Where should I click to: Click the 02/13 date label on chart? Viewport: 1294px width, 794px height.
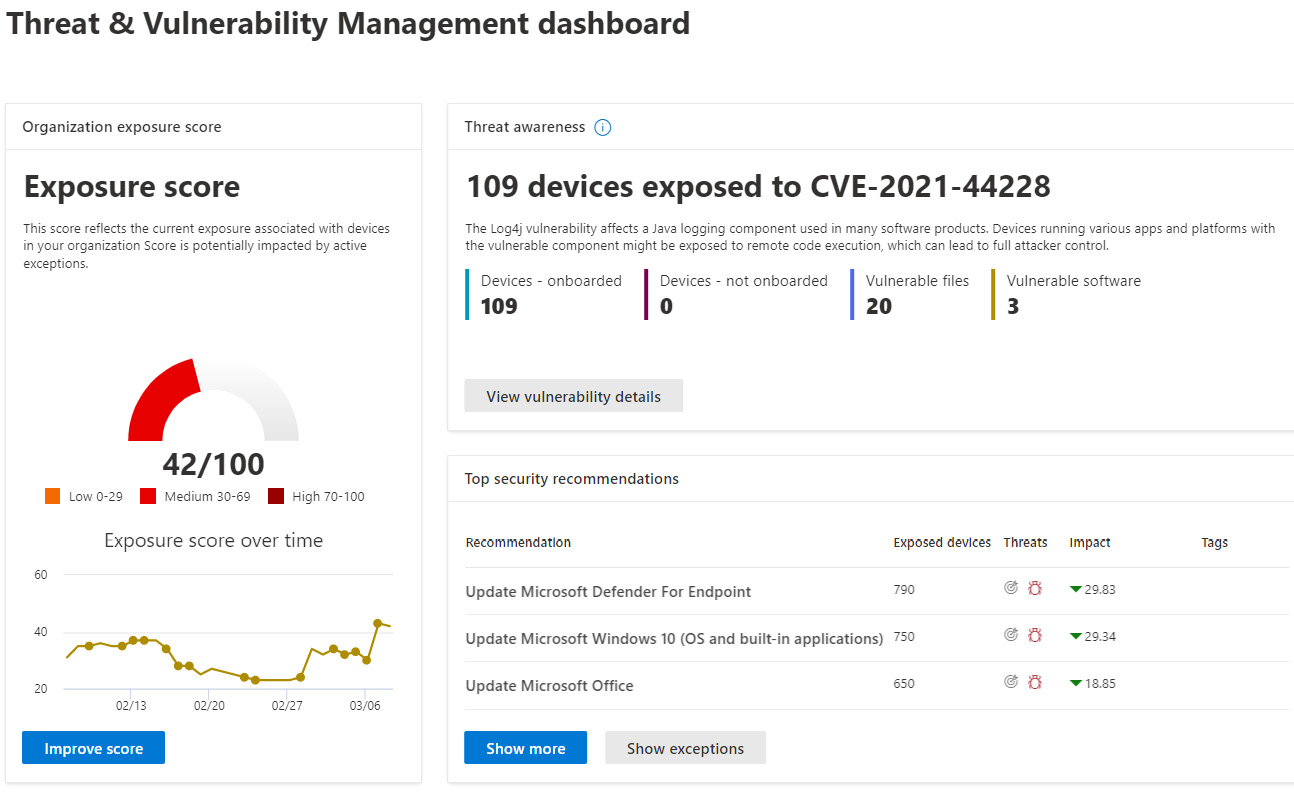130,705
